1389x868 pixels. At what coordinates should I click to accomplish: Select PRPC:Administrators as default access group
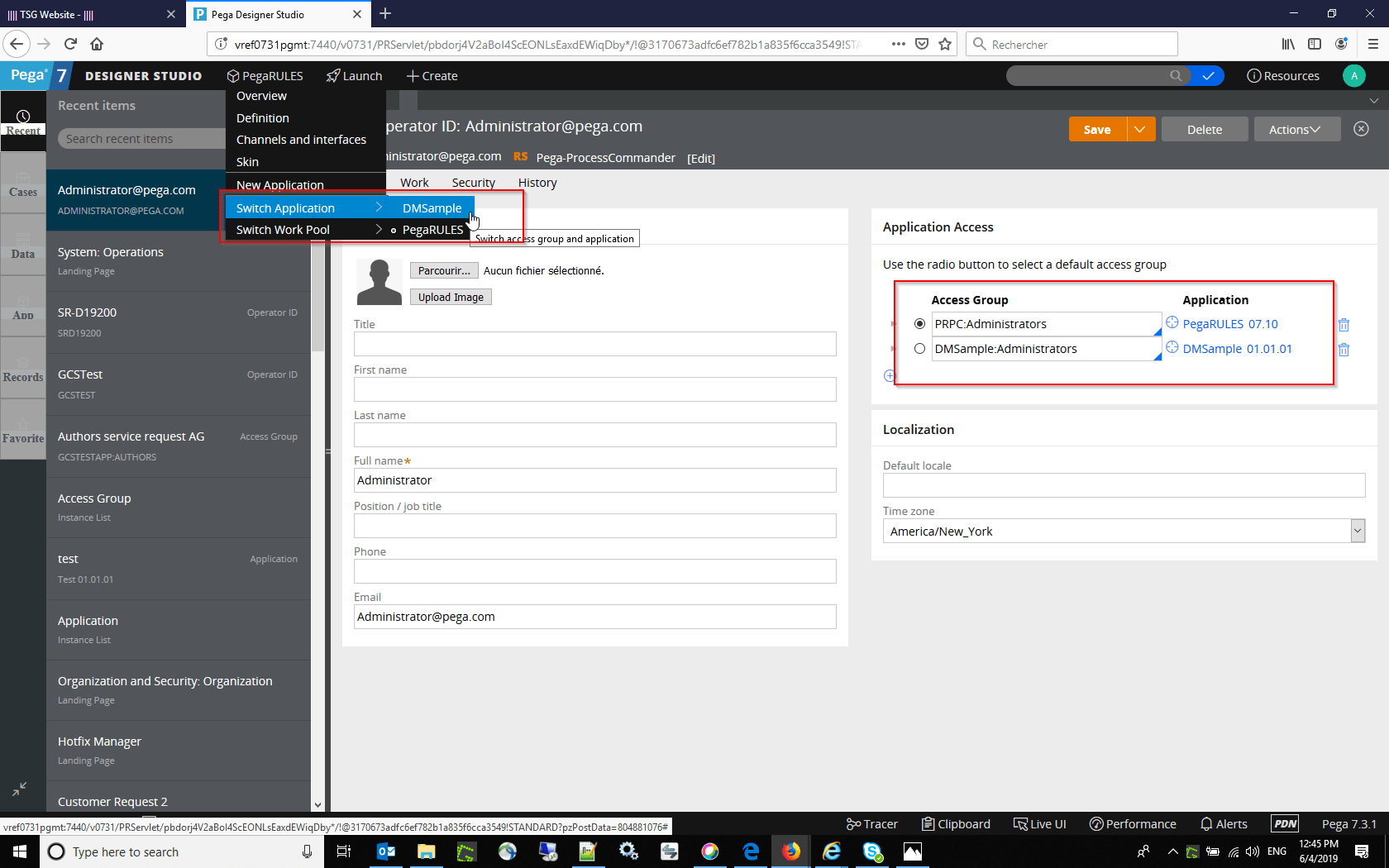[x=919, y=324]
